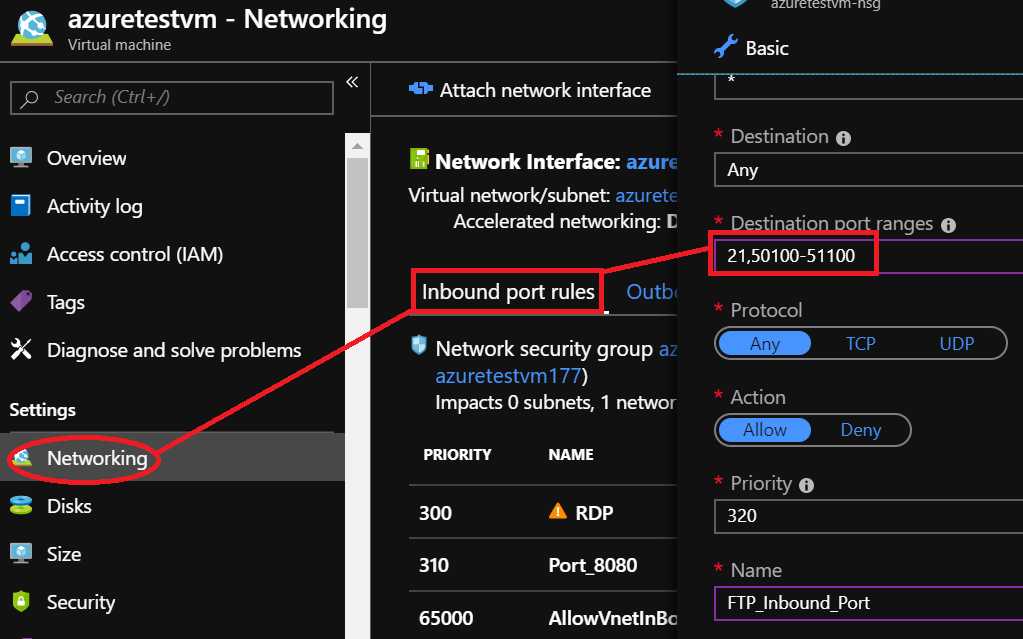Click the Destination port ranges info icon
This screenshot has width=1023, height=639.
949,225
